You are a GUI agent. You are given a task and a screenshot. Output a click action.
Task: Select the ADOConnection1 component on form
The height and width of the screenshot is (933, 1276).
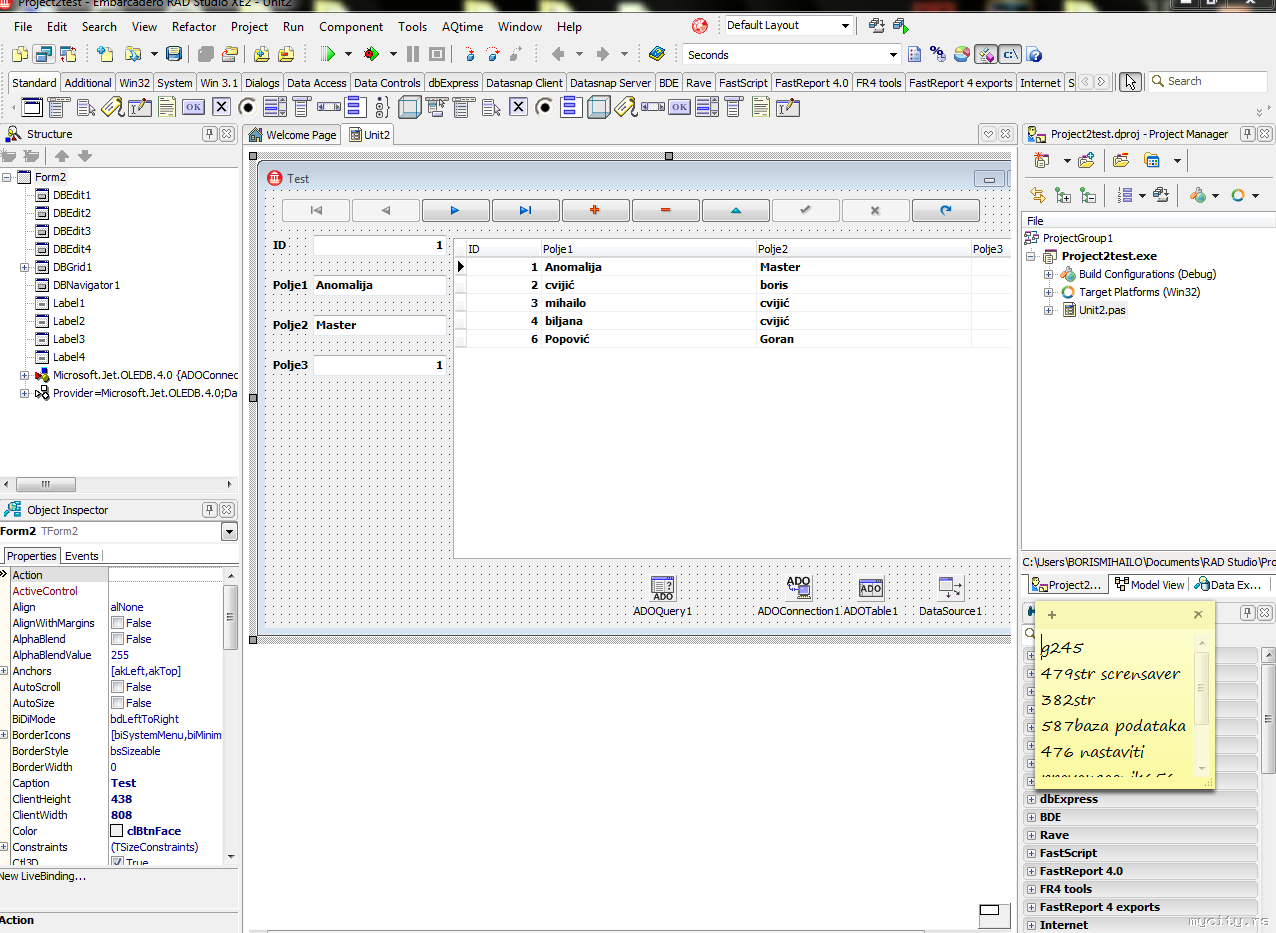click(x=798, y=588)
